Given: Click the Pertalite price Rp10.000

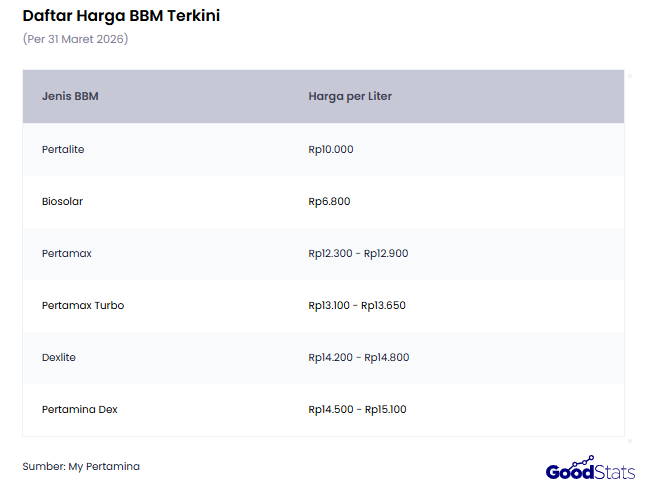Looking at the screenshot, I should click(331, 149).
